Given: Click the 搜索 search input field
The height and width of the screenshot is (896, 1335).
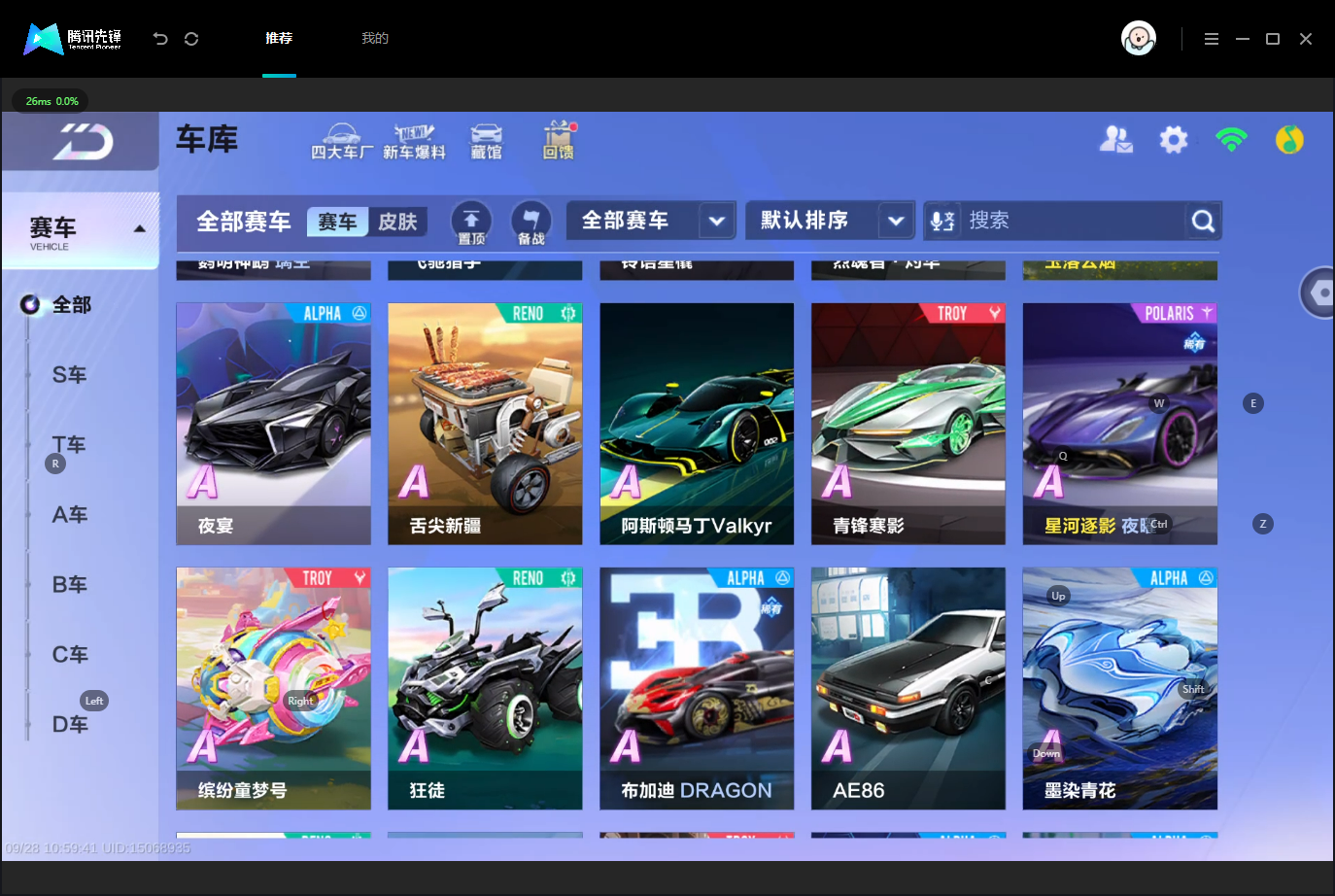Looking at the screenshot, I should pos(1073,222).
